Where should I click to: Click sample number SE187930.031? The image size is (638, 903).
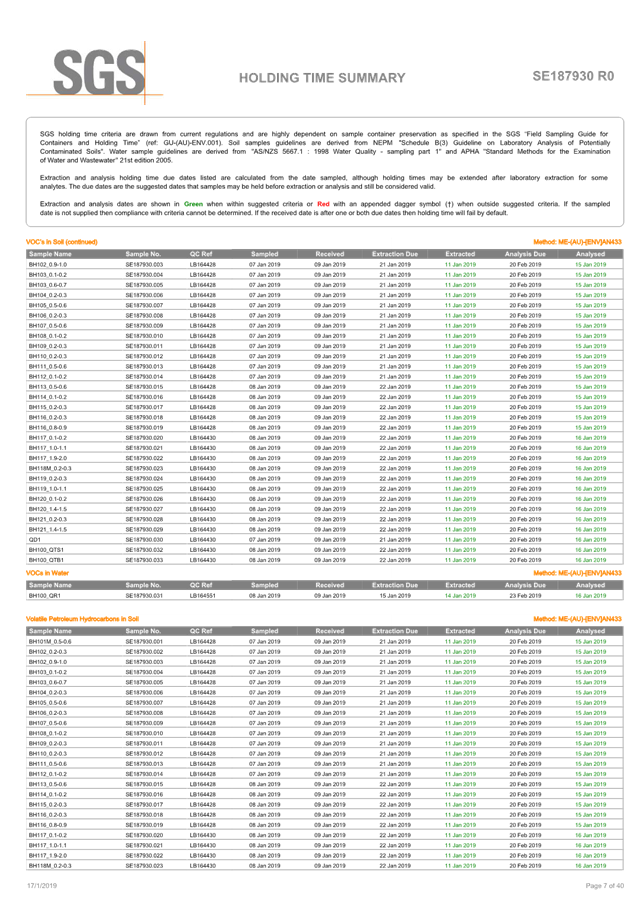click(x=145, y=595)
